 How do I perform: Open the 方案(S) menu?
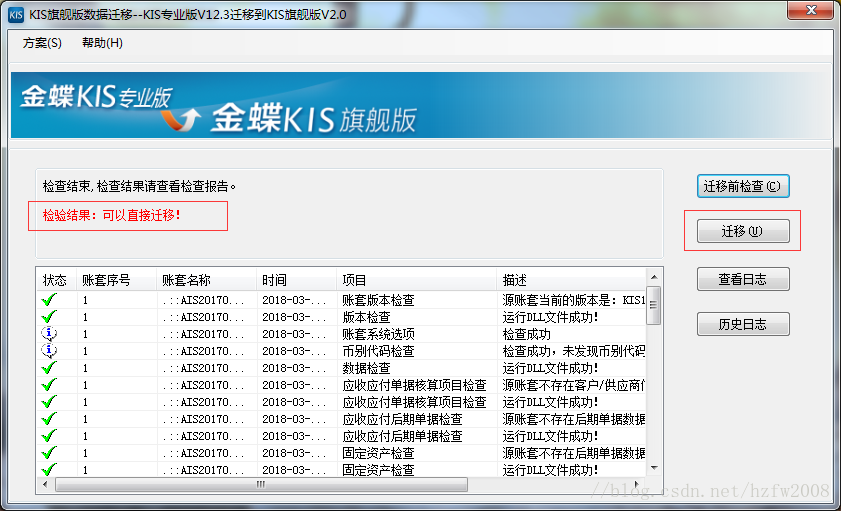point(42,43)
